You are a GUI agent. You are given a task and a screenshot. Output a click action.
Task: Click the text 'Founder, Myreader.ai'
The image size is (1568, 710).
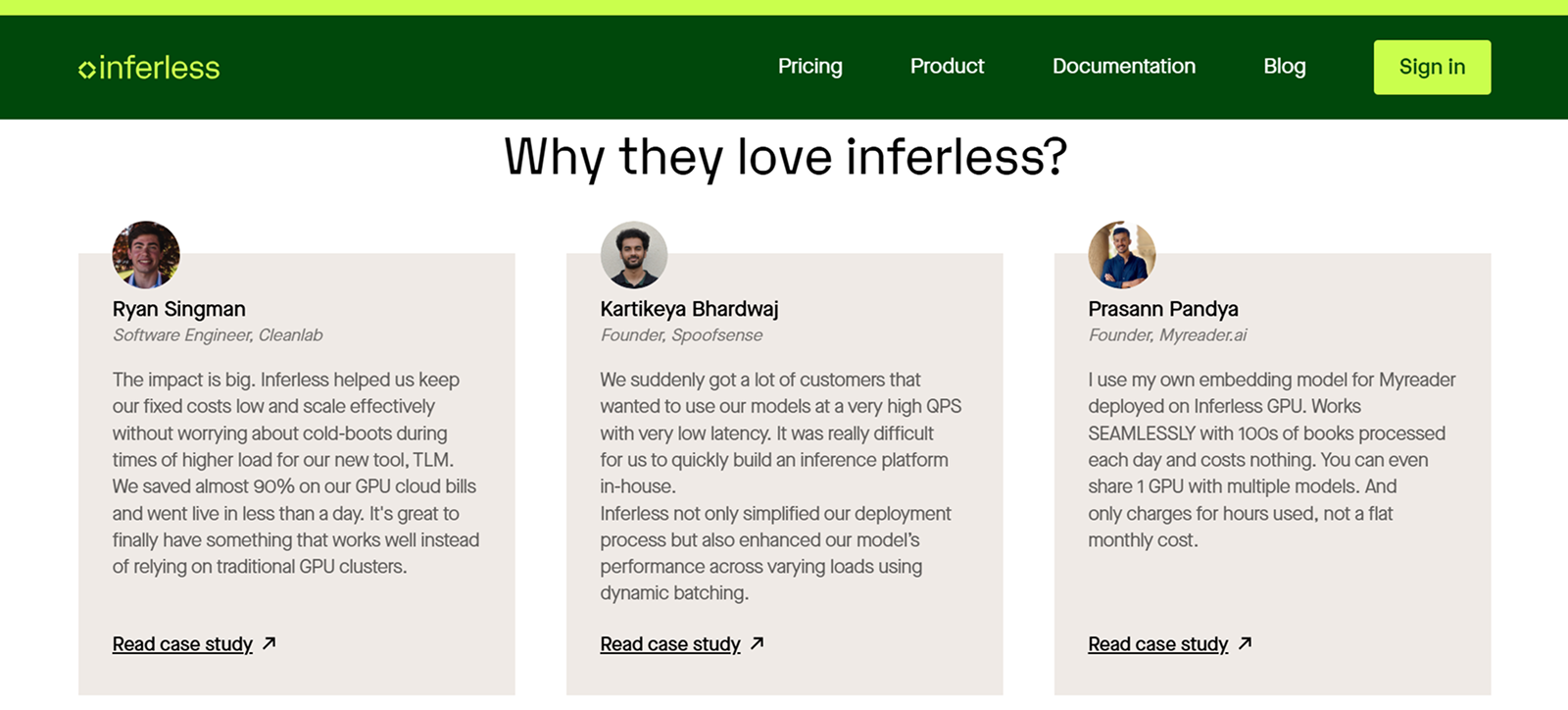pos(1167,335)
